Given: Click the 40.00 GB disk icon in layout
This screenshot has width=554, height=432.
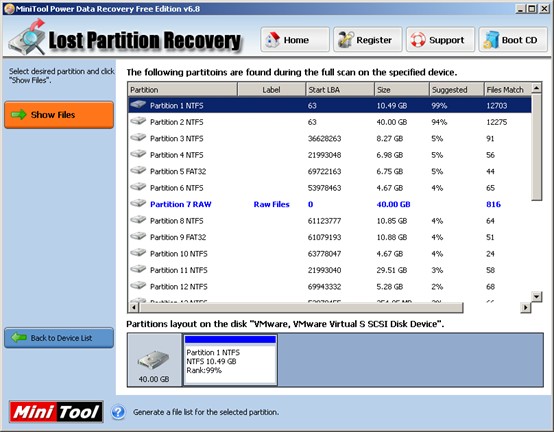Looking at the screenshot, I should click(x=153, y=360).
